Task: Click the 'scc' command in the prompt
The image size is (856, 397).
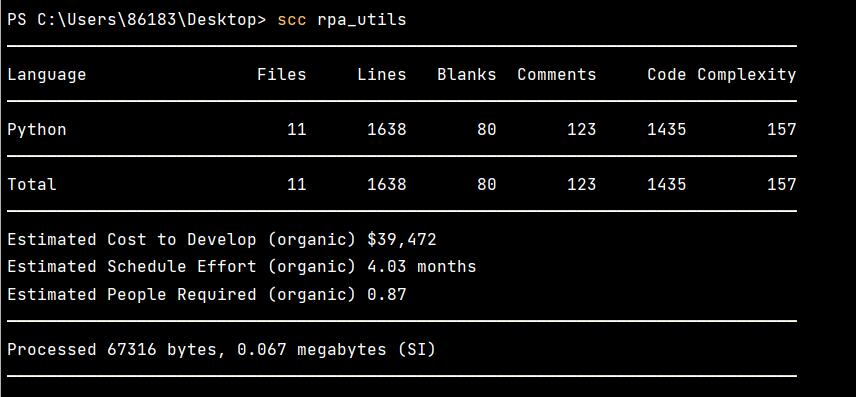Action: tap(292, 20)
